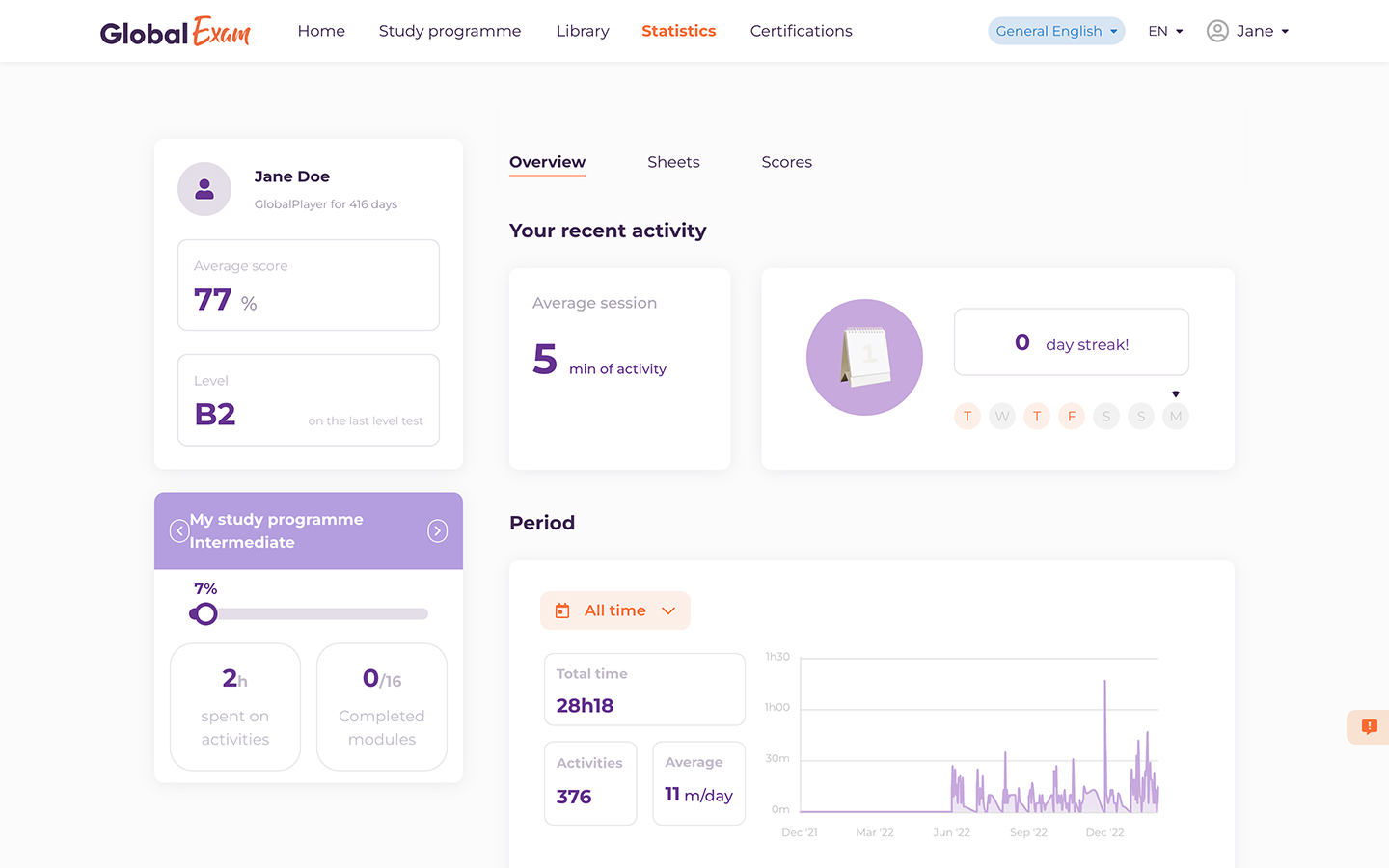Click the orange feedback alert icon

(x=1369, y=726)
